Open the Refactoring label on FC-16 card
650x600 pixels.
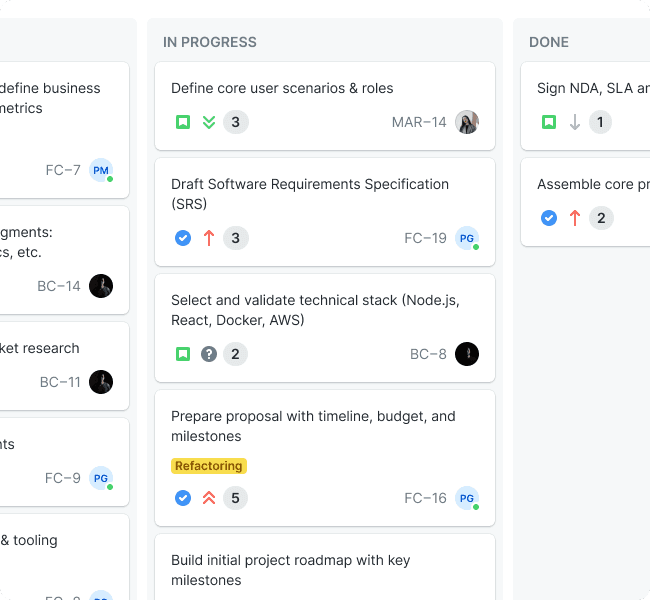click(x=209, y=466)
